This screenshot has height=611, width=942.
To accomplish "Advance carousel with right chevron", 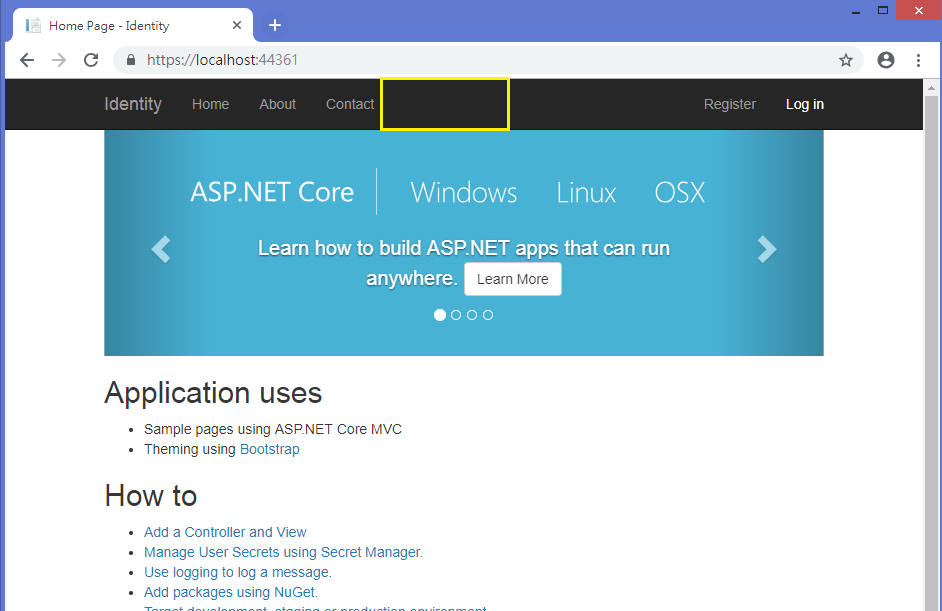I will tap(767, 249).
